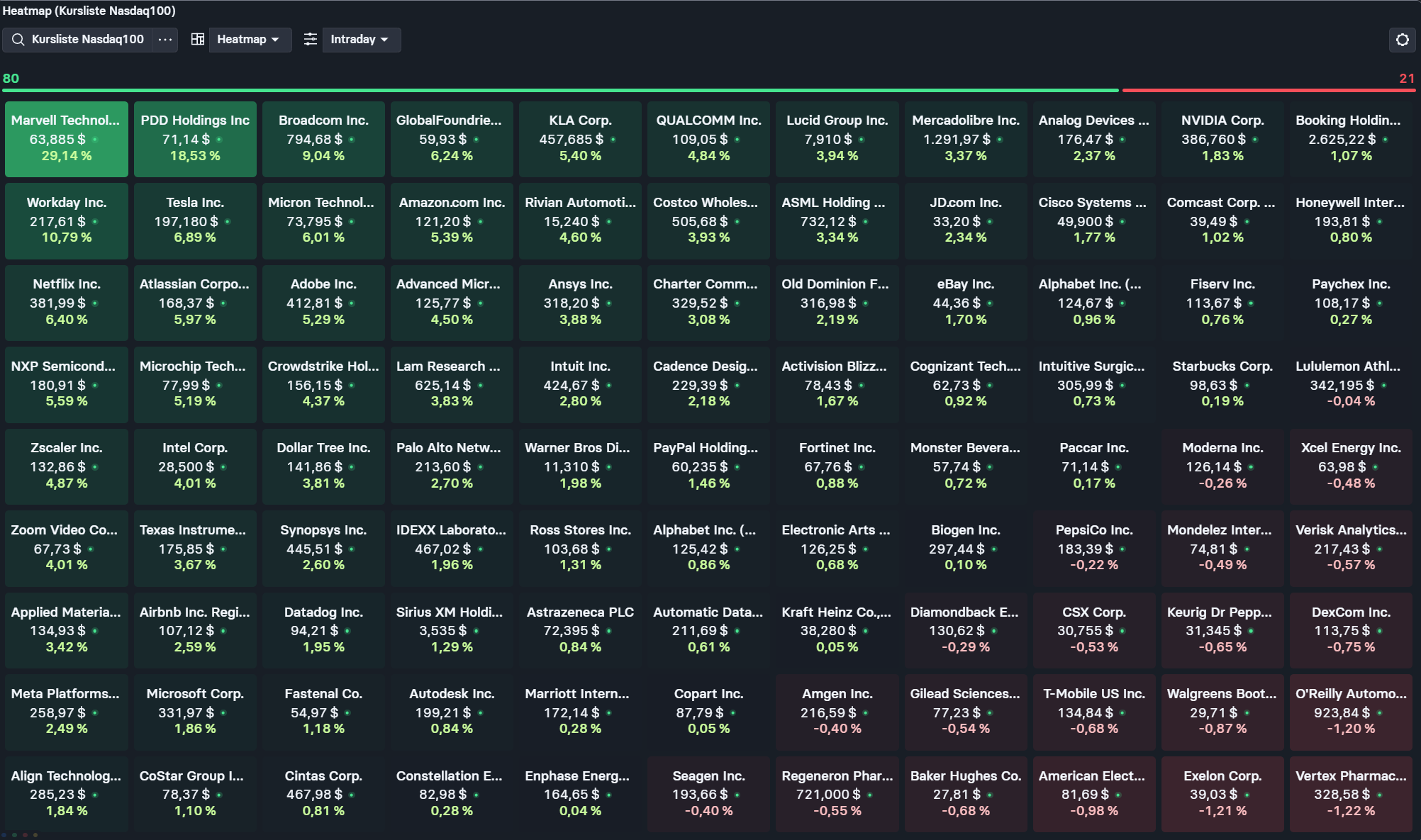The image size is (1421, 840).
Task: Select the Marvell Technology tile
Action: pos(67,139)
